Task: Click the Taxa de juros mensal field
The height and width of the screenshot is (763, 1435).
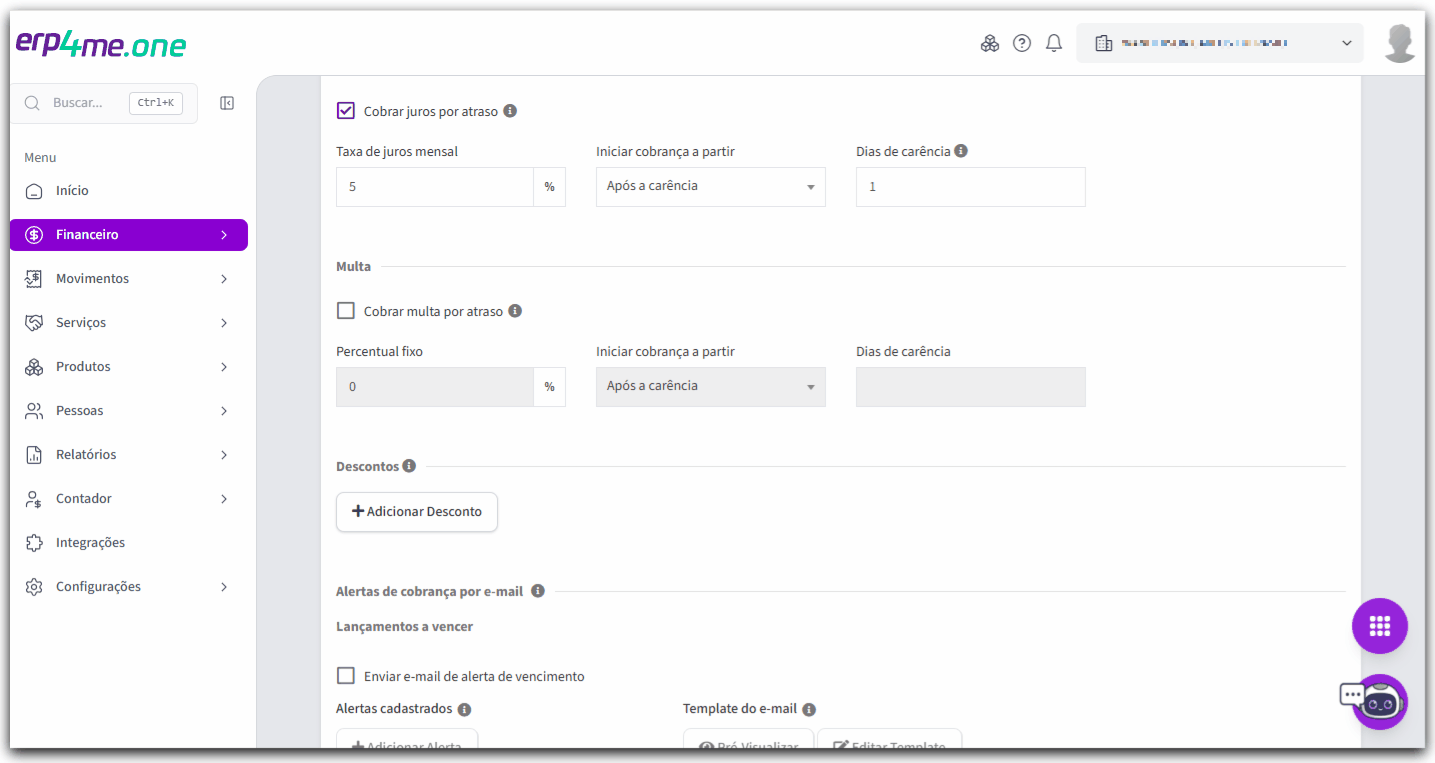Action: pyautogui.click(x=434, y=187)
